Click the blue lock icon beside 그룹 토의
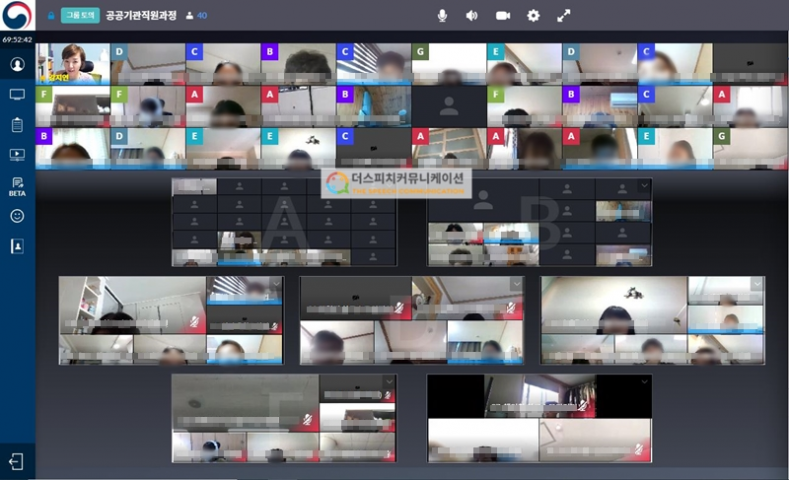The width and height of the screenshot is (789, 480). pos(51,16)
